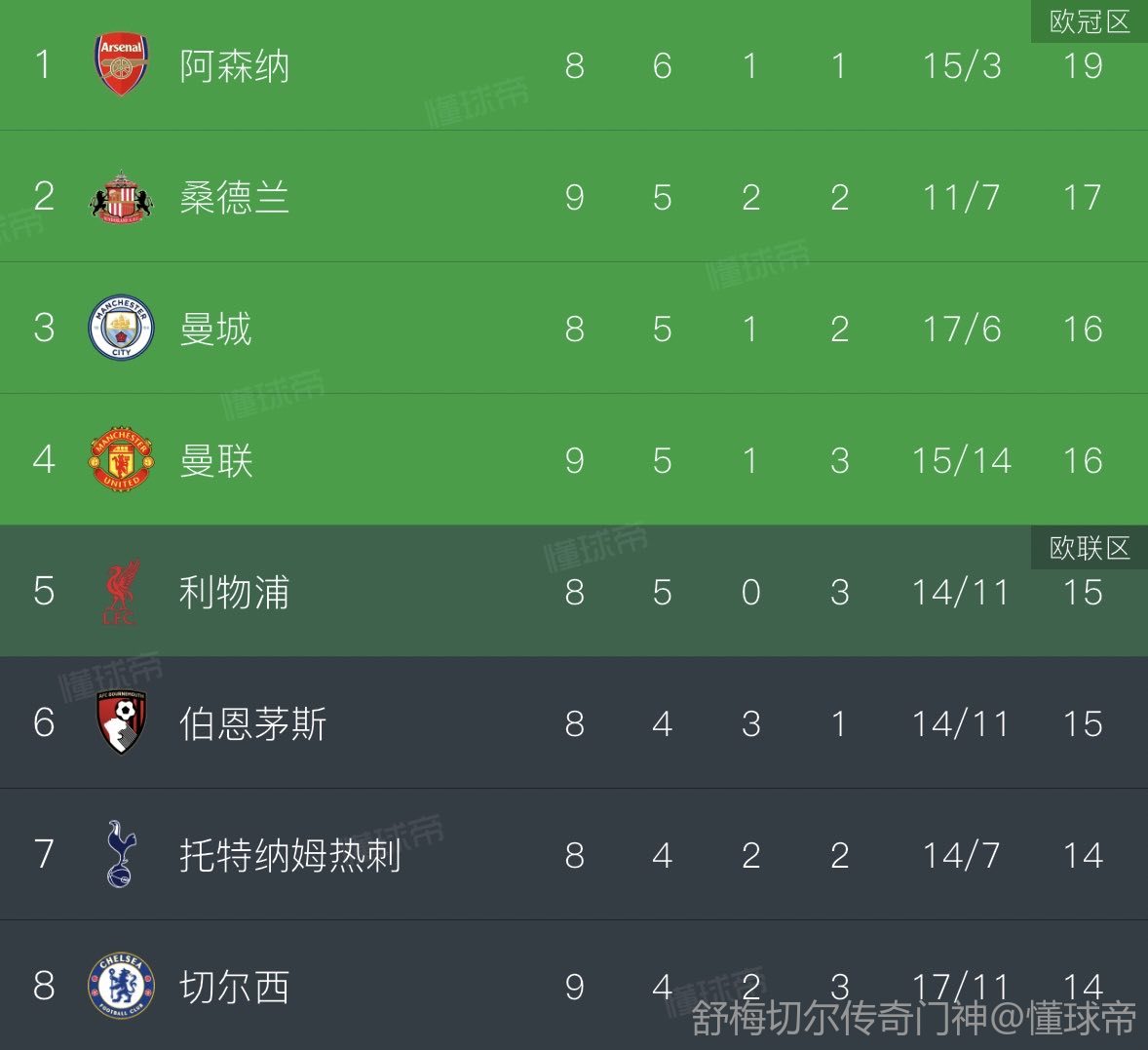Click the 欧冠区 zone label
The image size is (1148, 1050).
(1089, 21)
